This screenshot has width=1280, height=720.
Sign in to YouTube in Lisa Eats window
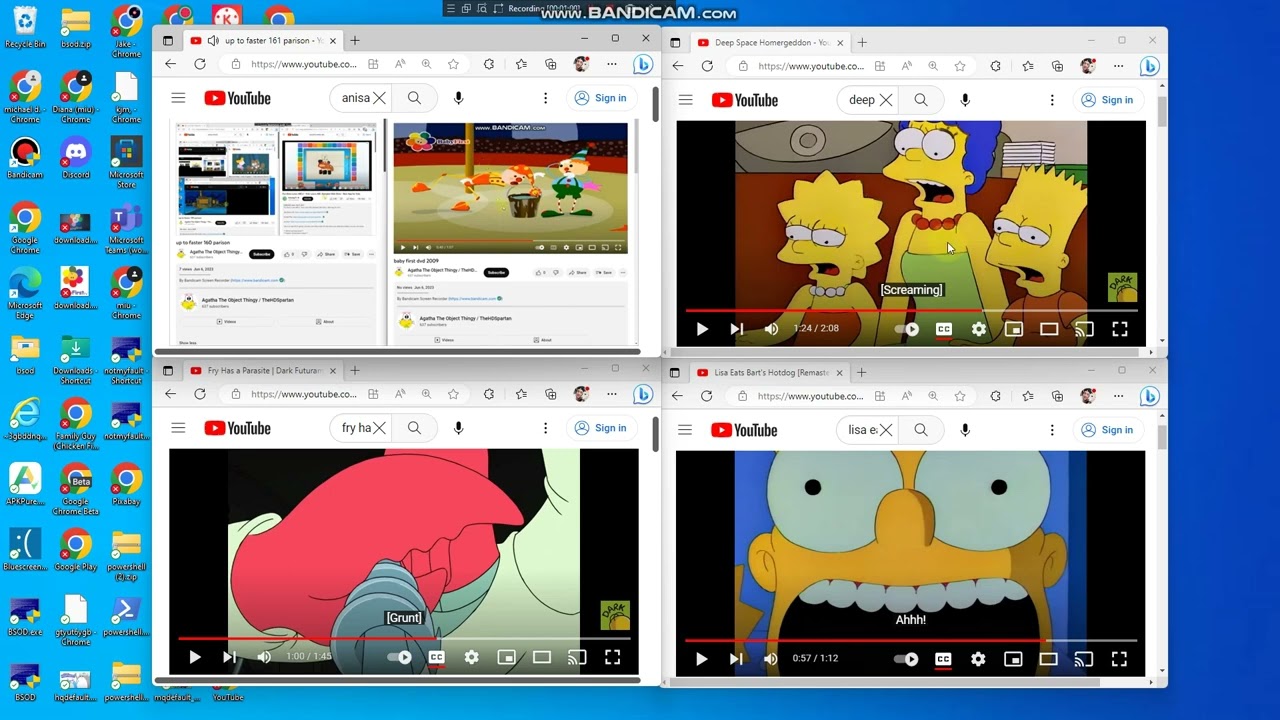1107,430
